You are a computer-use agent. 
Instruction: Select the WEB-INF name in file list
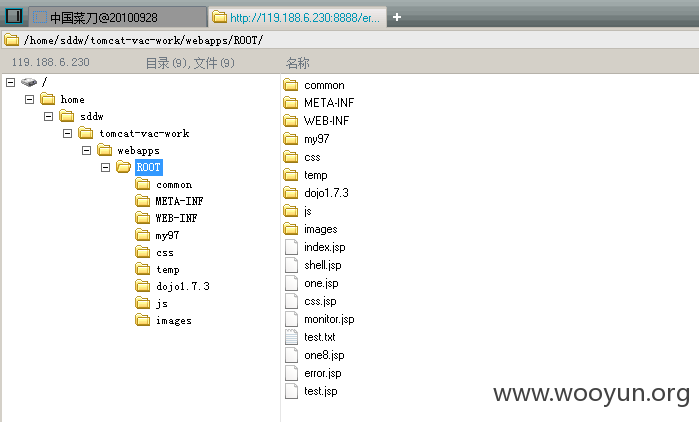click(x=326, y=121)
